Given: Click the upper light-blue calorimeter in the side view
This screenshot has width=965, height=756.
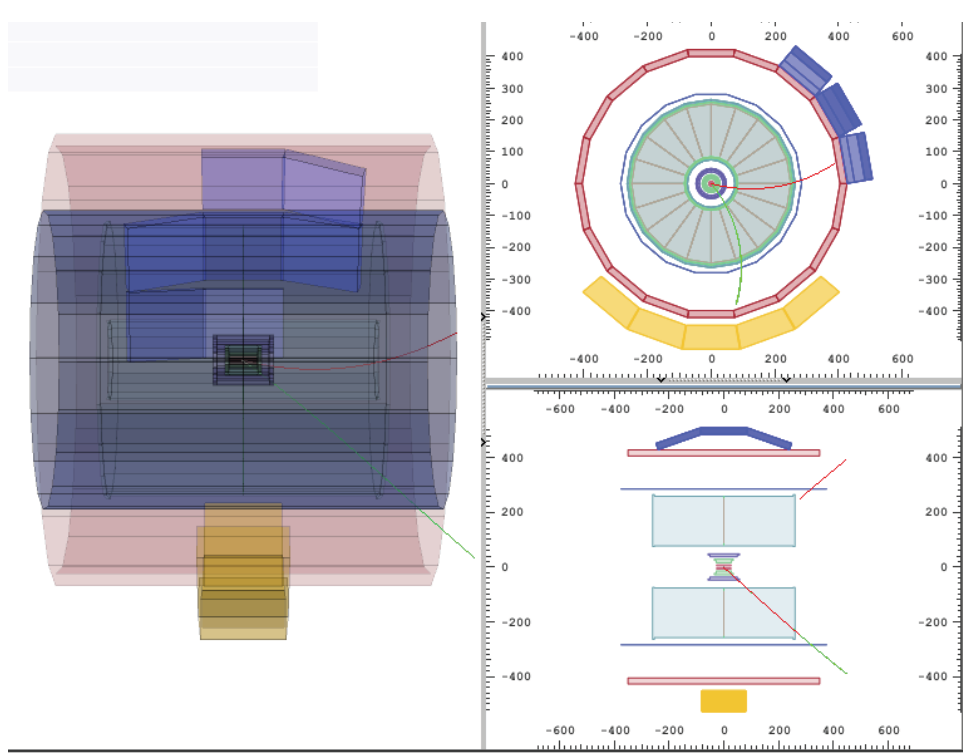Looking at the screenshot, I should tap(724, 520).
